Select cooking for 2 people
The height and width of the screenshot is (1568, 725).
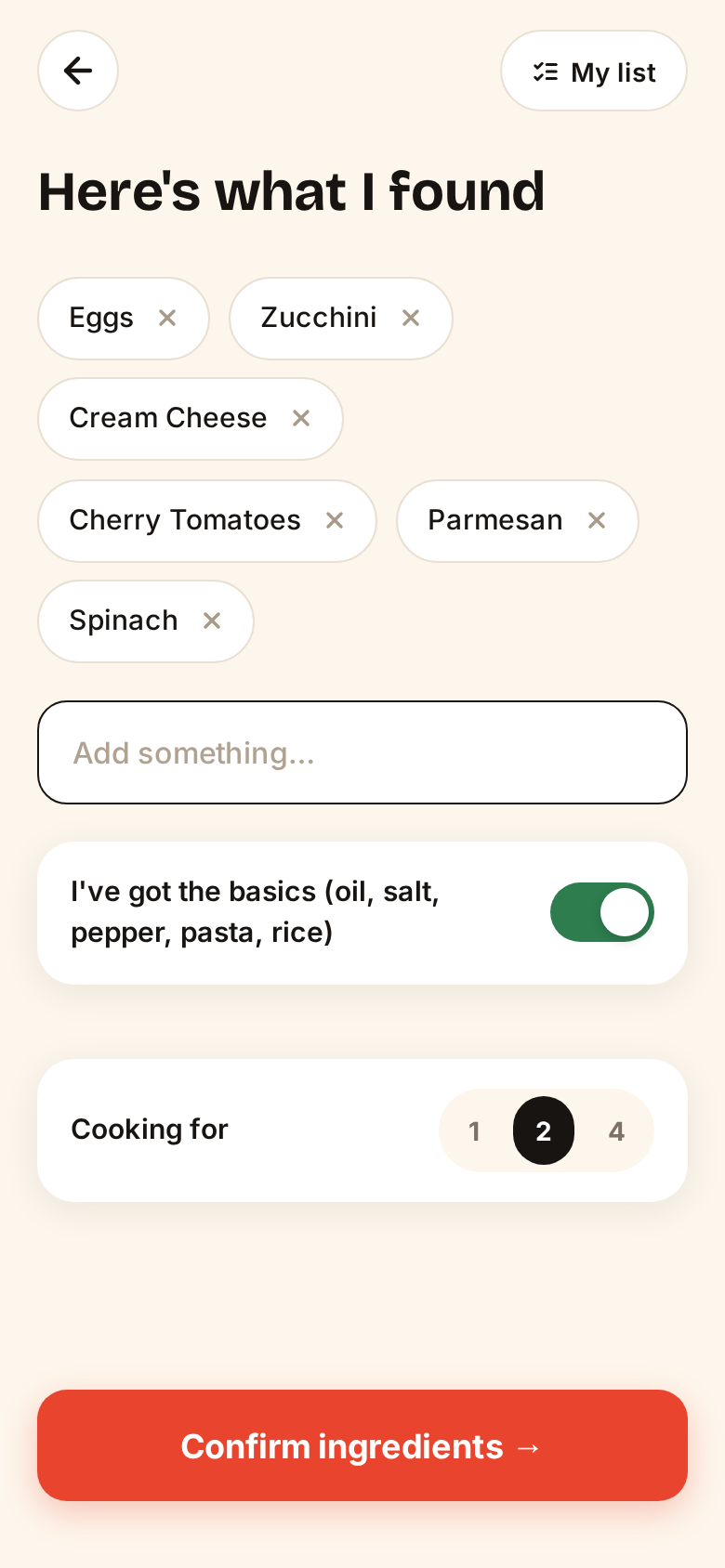[544, 1130]
